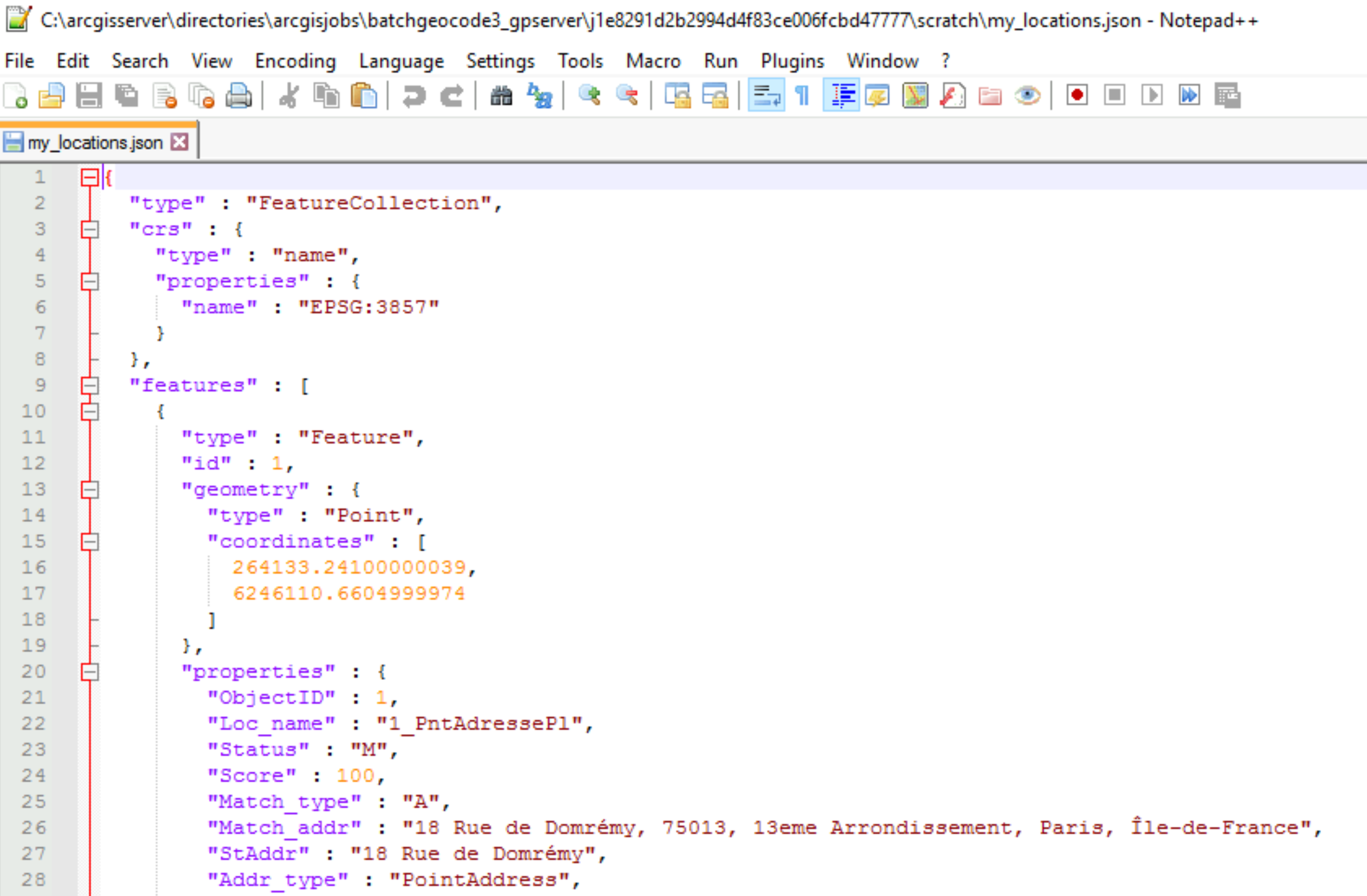Cut selection with scissors icon
The image size is (1367, 896).
[x=288, y=96]
